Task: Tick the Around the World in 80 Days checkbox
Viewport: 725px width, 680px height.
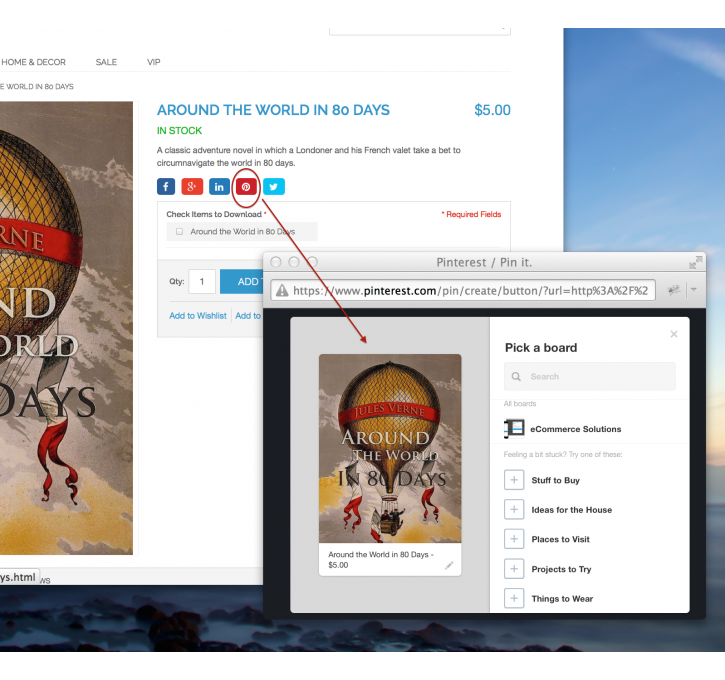Action: (179, 232)
